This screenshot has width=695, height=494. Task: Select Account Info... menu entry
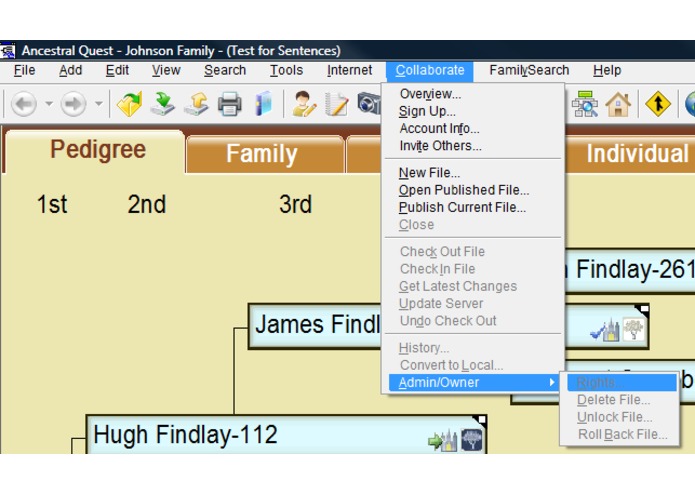click(x=473, y=128)
